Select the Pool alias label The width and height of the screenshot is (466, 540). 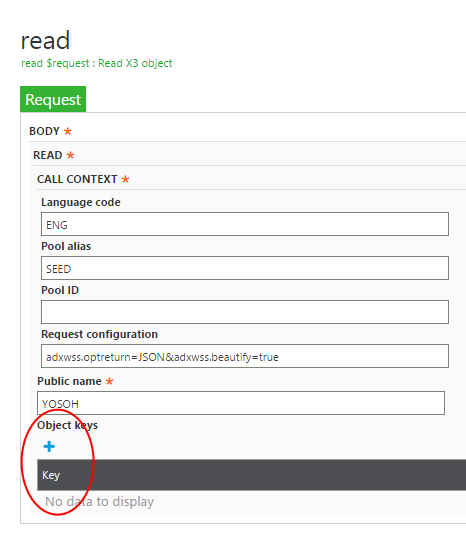[x=66, y=246]
